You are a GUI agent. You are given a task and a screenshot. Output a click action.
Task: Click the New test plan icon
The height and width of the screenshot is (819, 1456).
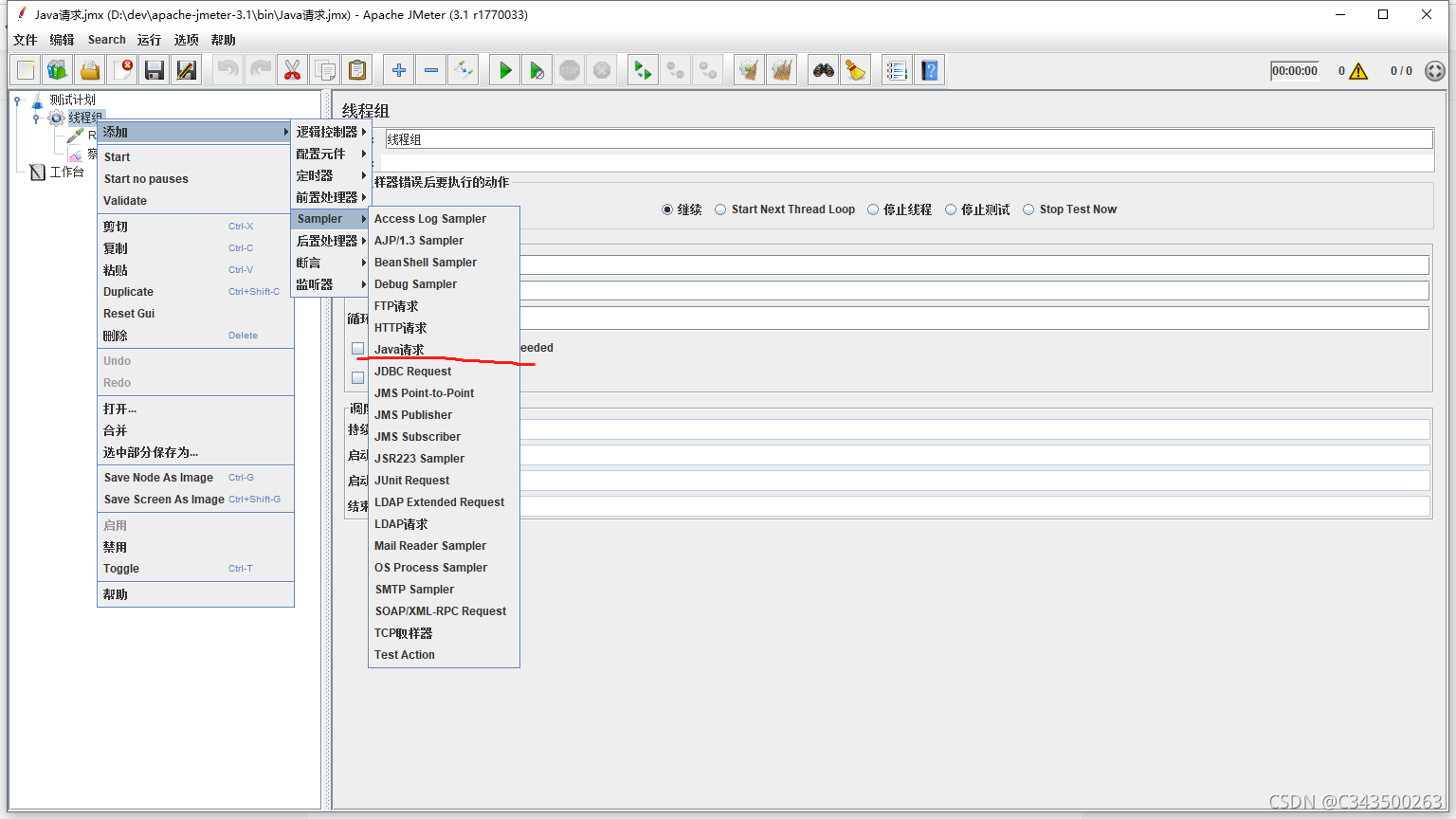(x=26, y=70)
